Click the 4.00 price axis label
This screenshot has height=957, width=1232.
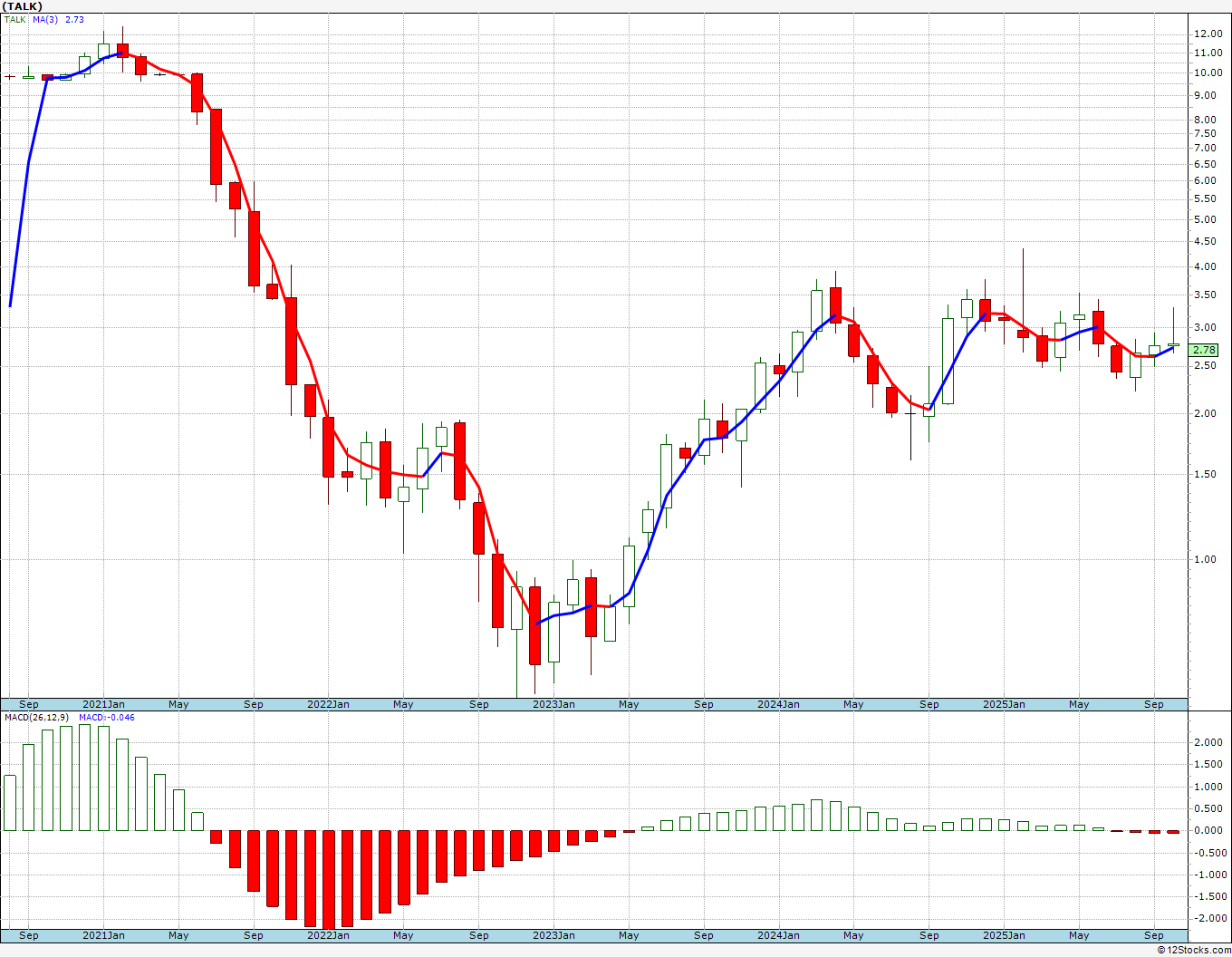[x=1205, y=266]
